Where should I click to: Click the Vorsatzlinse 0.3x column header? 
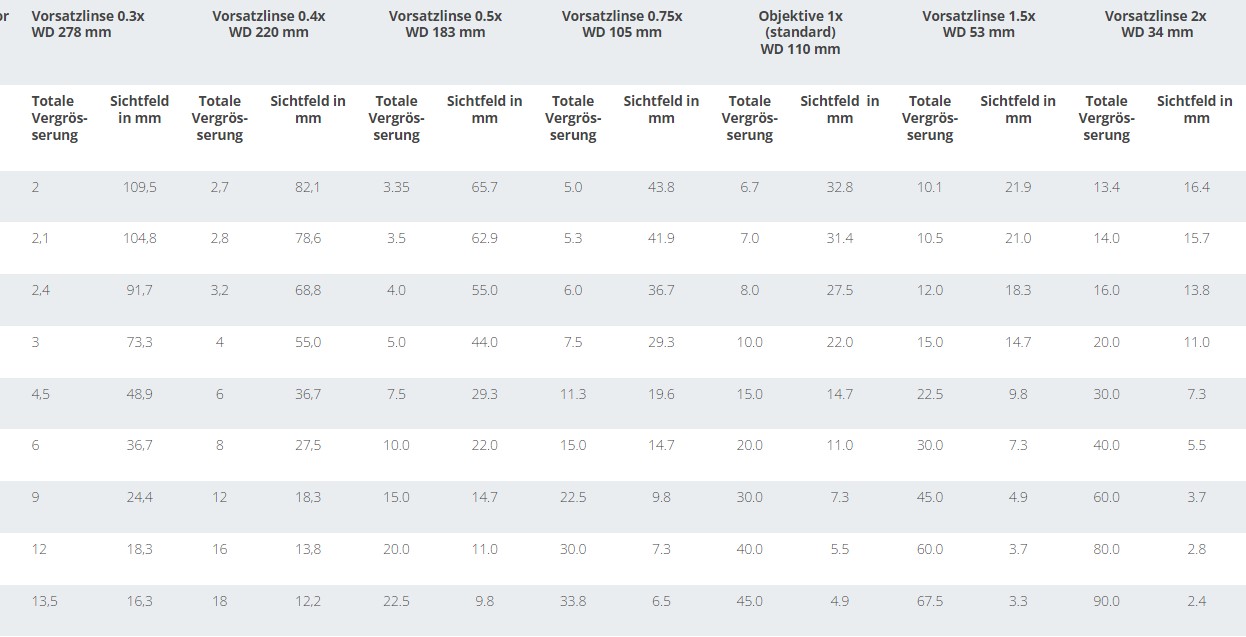pos(88,24)
